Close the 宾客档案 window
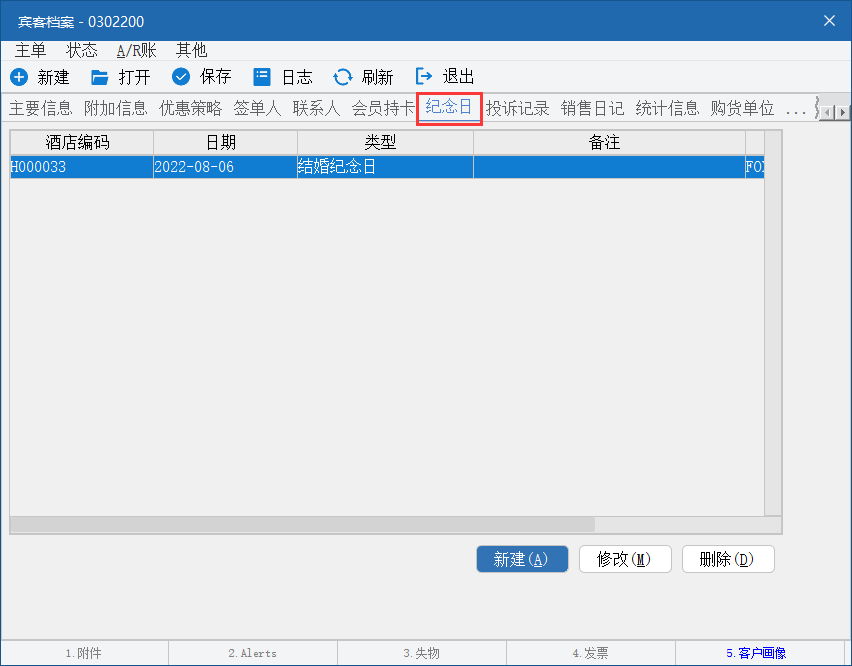Screen dimensions: 852x666 tap(829, 21)
